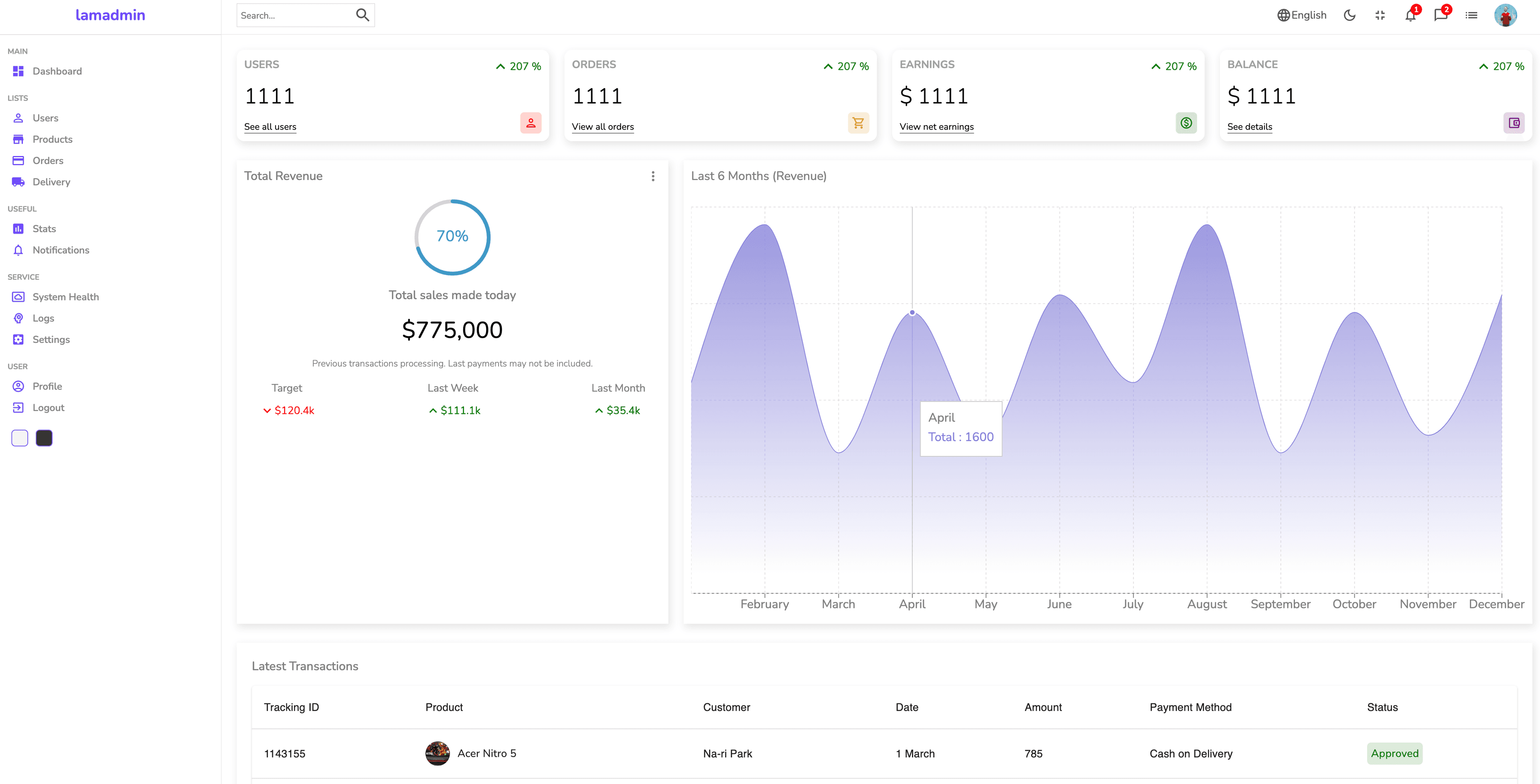Screen dimensions: 1540x784
Task: Click the orders shopping cart icon
Action: (859, 123)
